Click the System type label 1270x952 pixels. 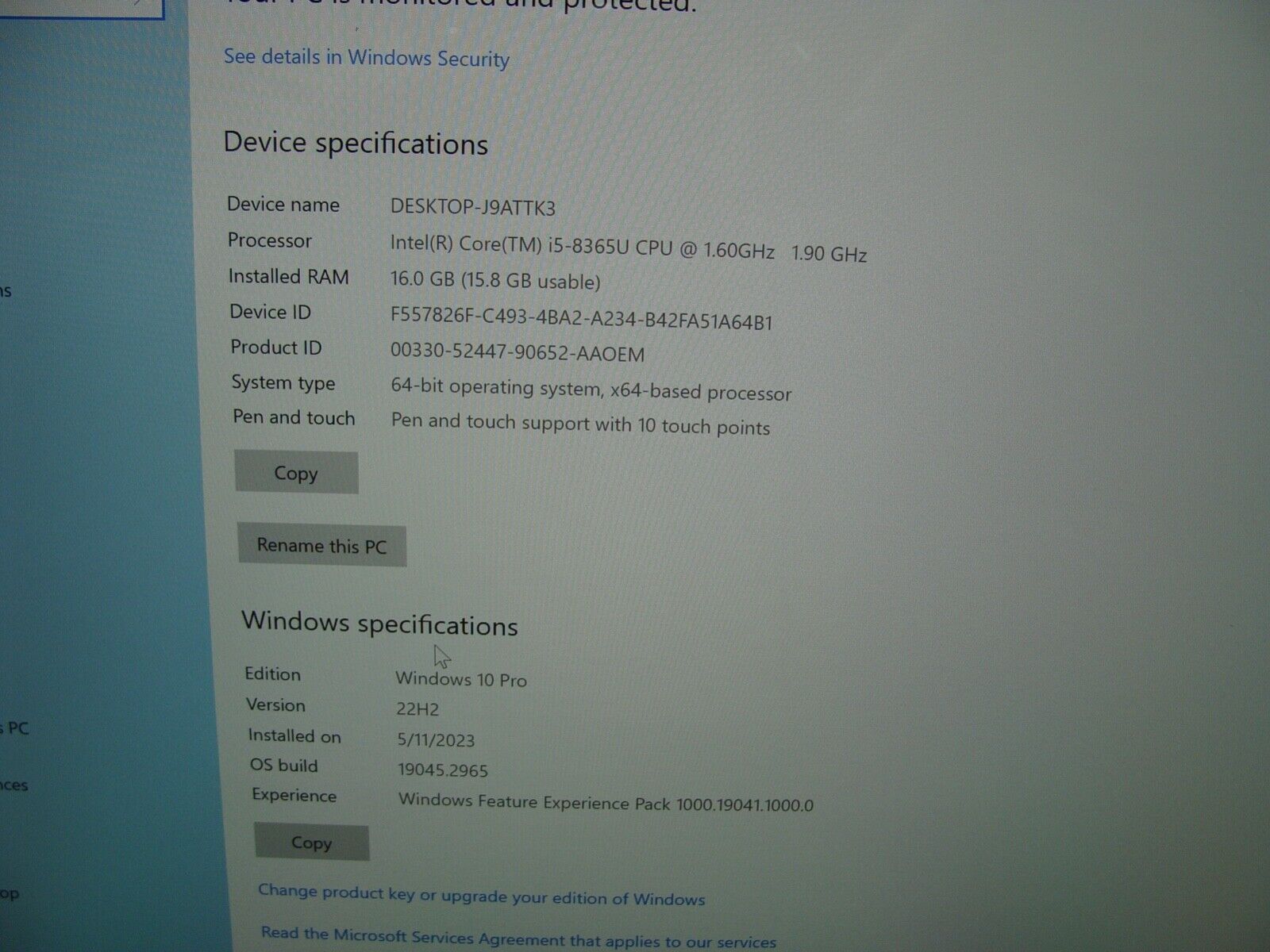[283, 383]
